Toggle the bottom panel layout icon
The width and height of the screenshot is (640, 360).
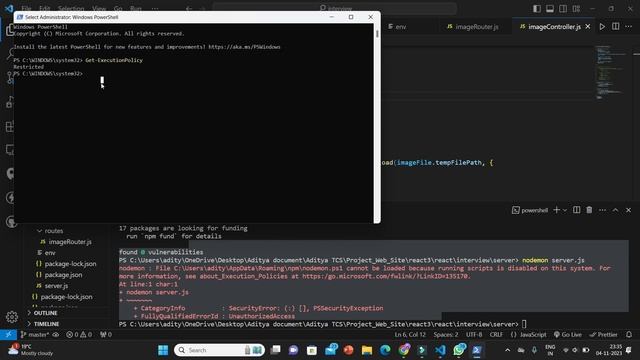[550, 9]
